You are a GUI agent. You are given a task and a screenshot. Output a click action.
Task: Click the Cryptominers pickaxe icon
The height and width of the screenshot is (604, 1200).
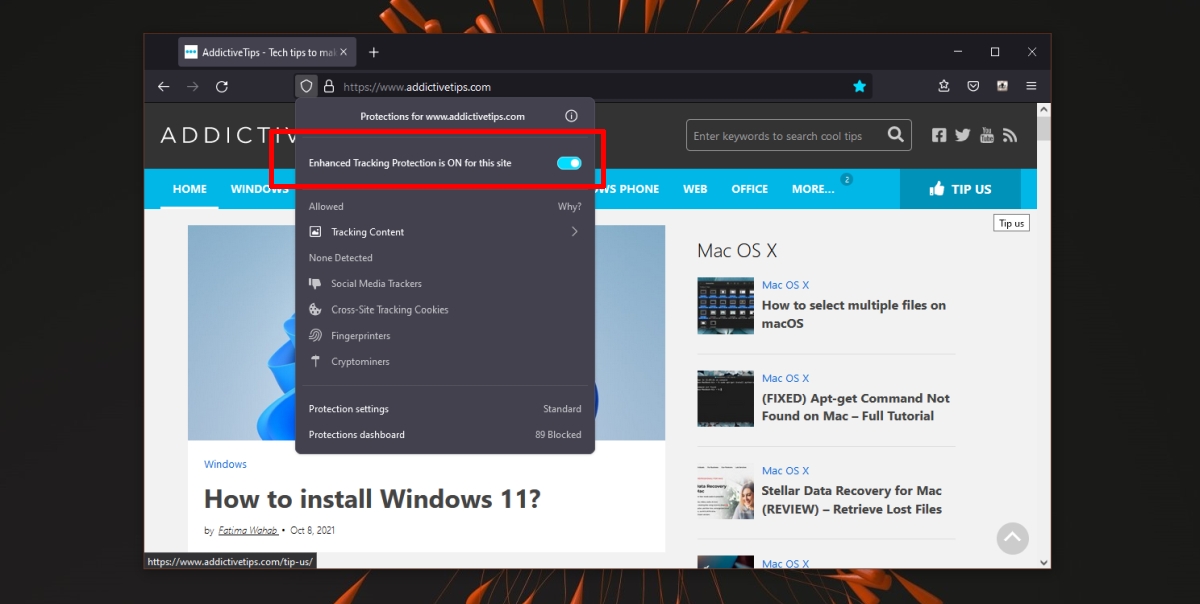point(315,362)
